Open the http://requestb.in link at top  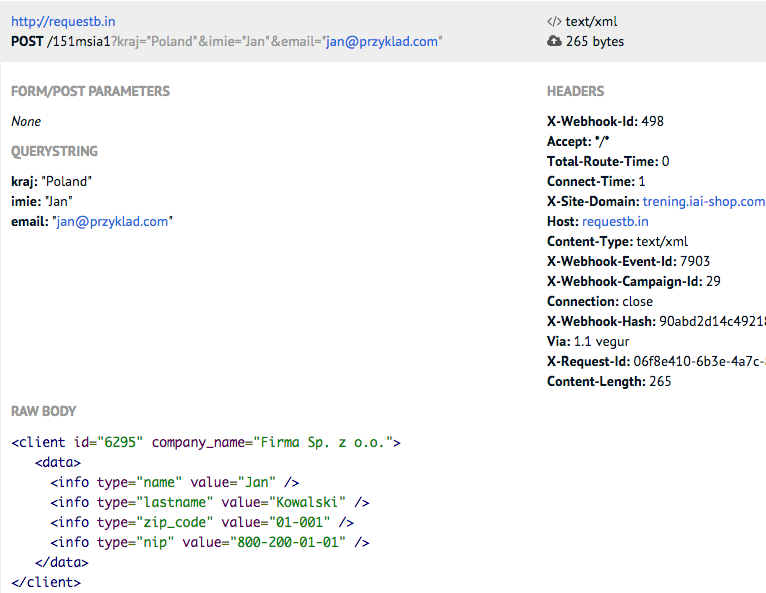tap(63, 21)
